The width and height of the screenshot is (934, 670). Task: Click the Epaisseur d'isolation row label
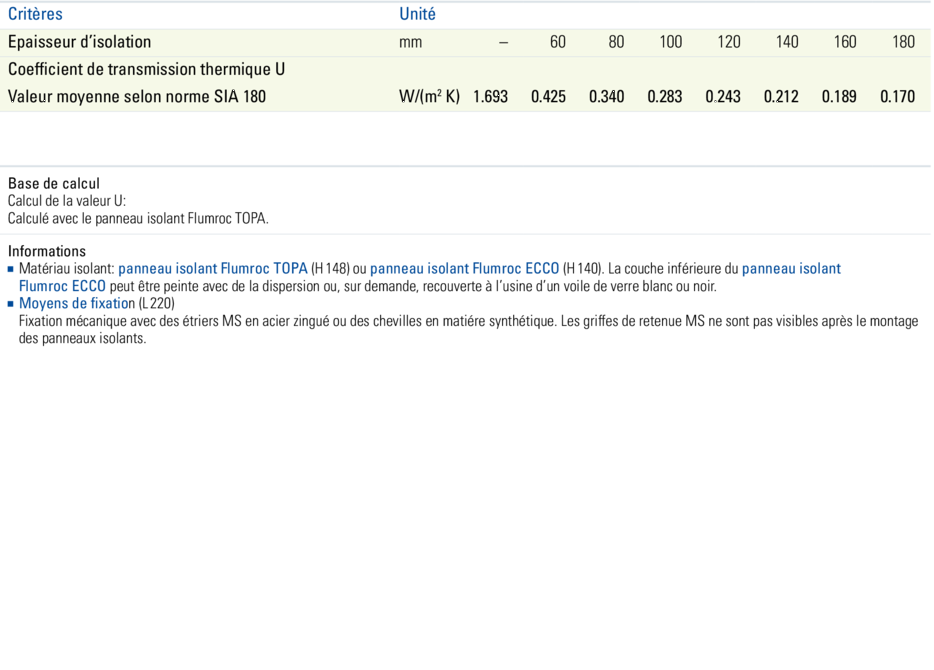80,42
